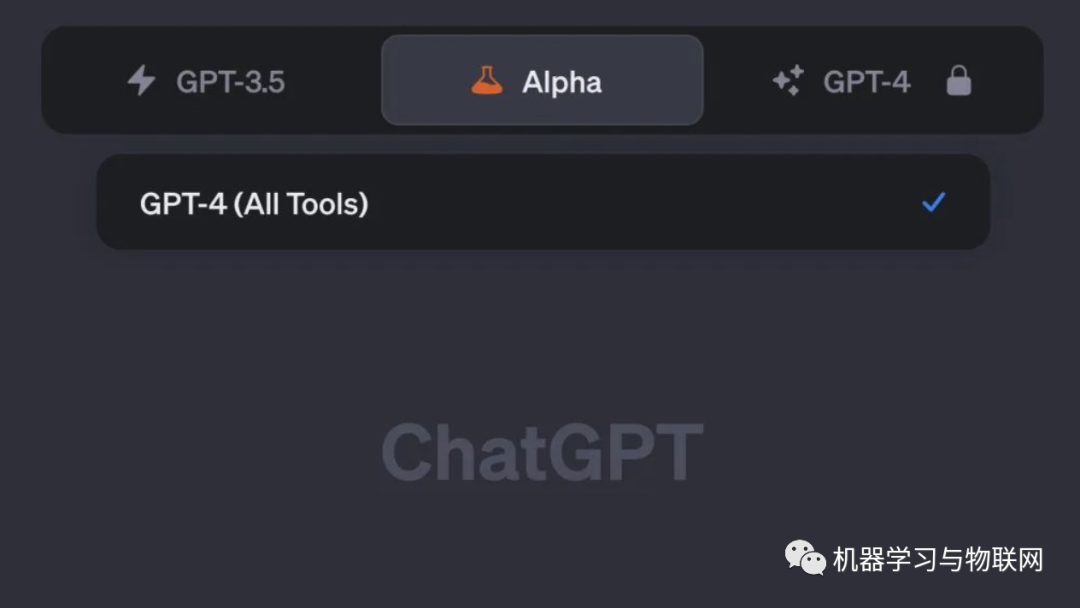Click the "Alpha" text label
The image size is (1080, 608).
click(562, 82)
